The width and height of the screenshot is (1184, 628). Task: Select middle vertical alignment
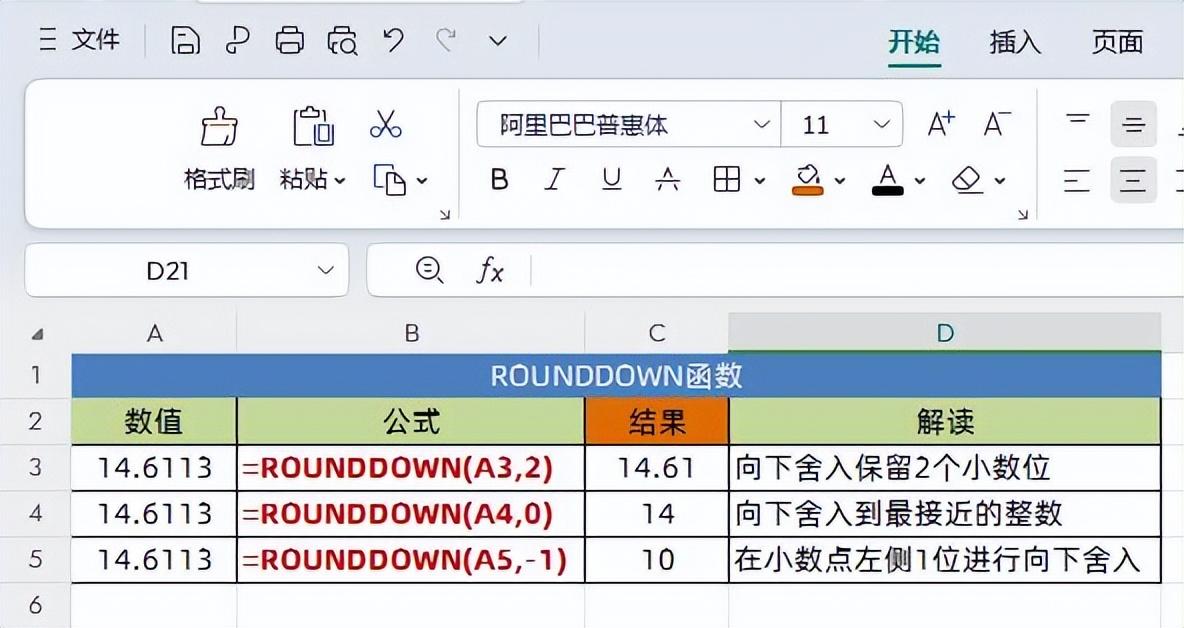click(x=1133, y=124)
